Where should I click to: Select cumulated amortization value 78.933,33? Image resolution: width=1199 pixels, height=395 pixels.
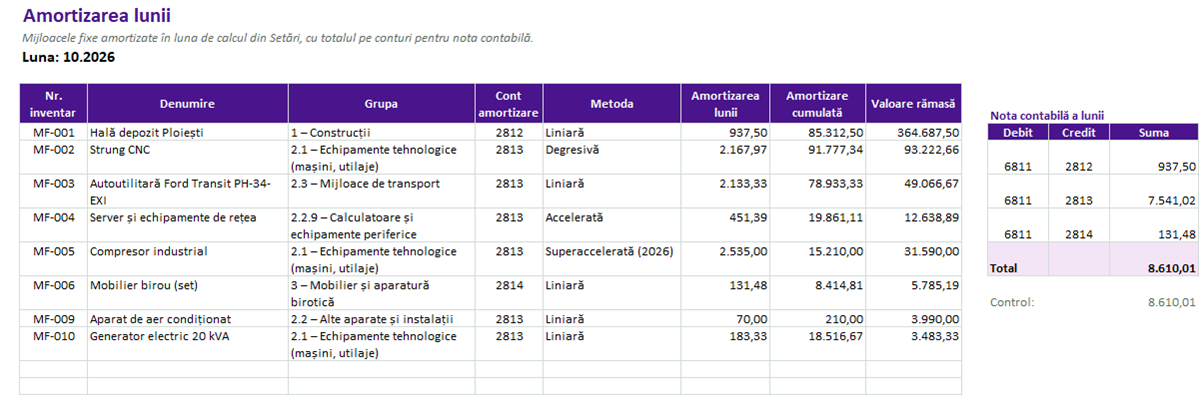817,192
